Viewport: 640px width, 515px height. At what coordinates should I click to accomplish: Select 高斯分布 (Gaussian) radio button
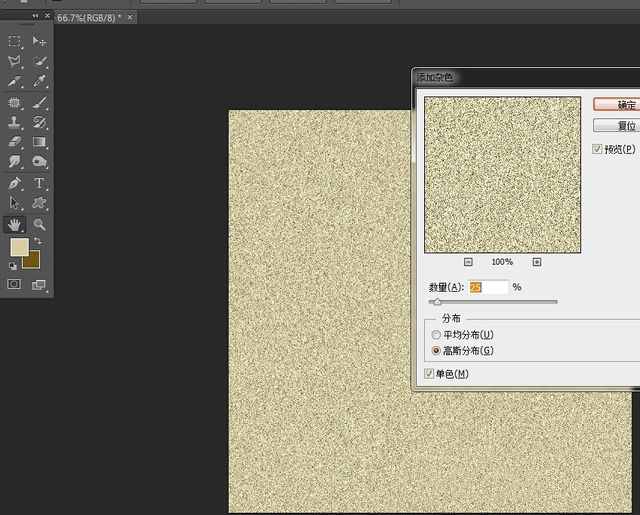[435, 351]
